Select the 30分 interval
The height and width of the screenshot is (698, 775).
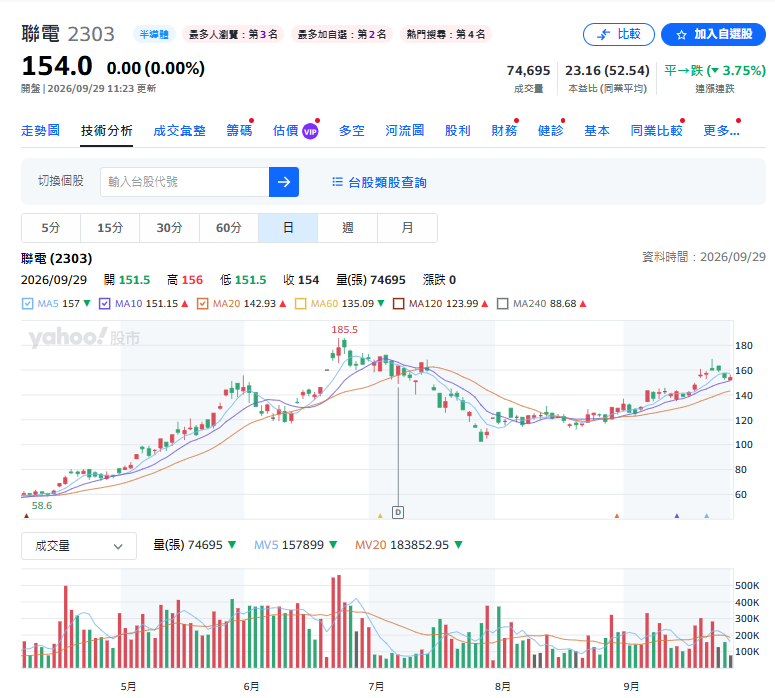tap(170, 228)
